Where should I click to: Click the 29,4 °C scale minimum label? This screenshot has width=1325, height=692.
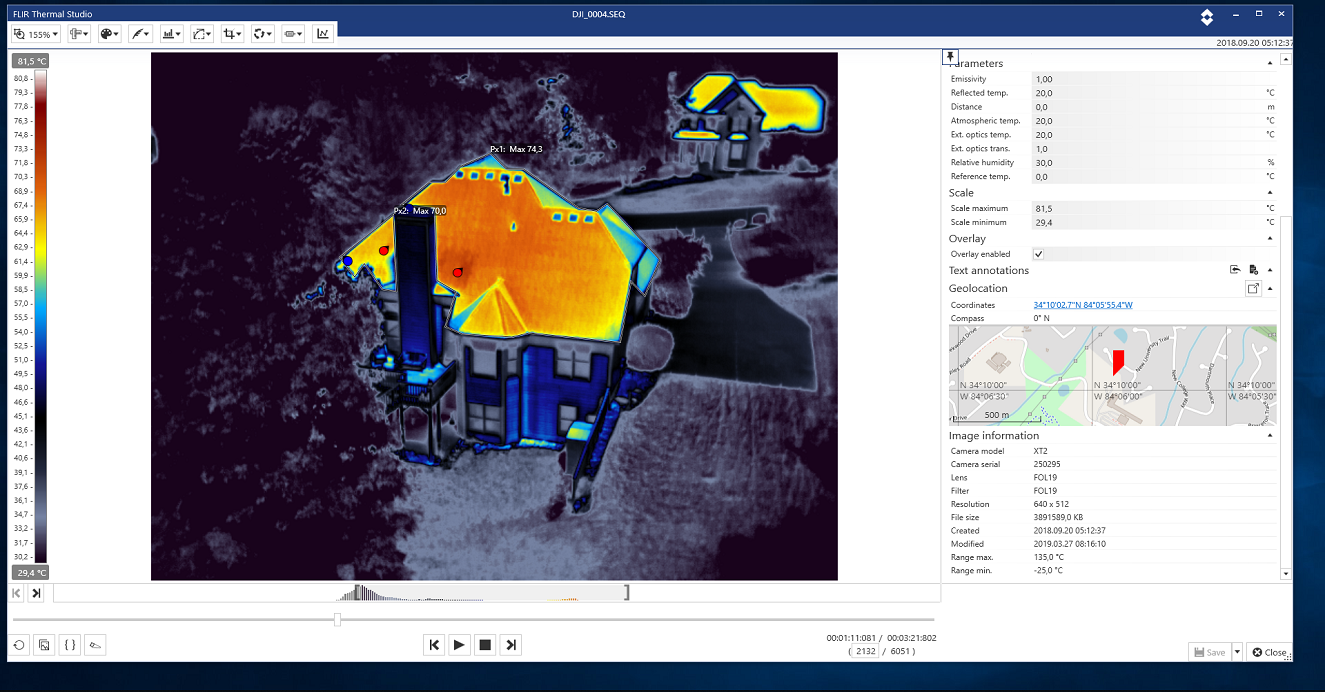coord(29,573)
